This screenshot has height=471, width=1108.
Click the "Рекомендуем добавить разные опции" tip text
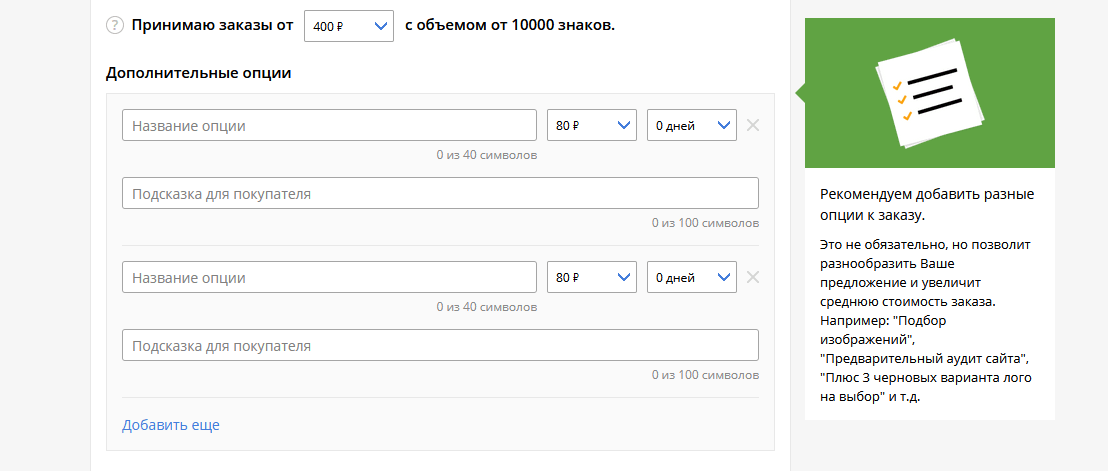click(926, 204)
